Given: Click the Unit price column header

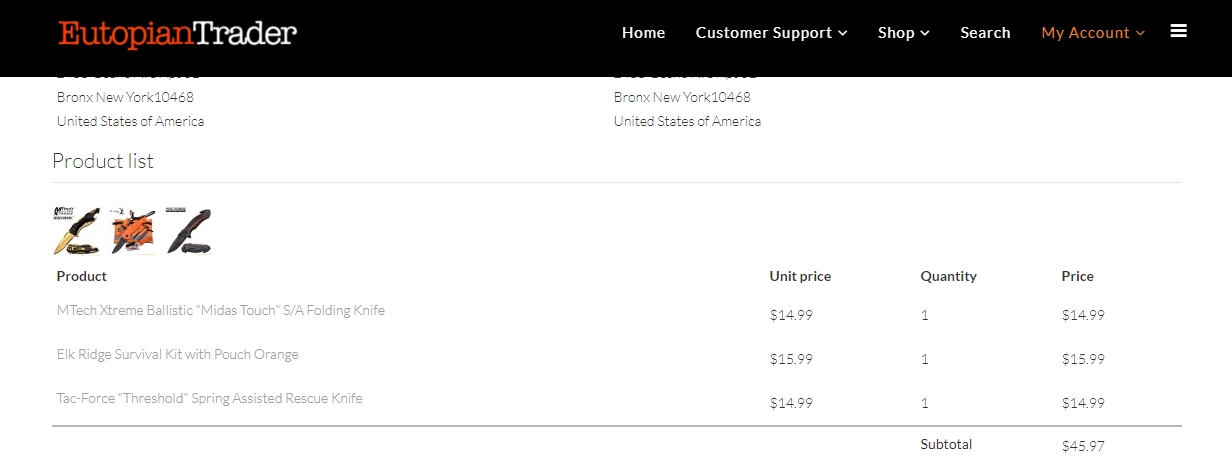Looking at the screenshot, I should 800,276.
